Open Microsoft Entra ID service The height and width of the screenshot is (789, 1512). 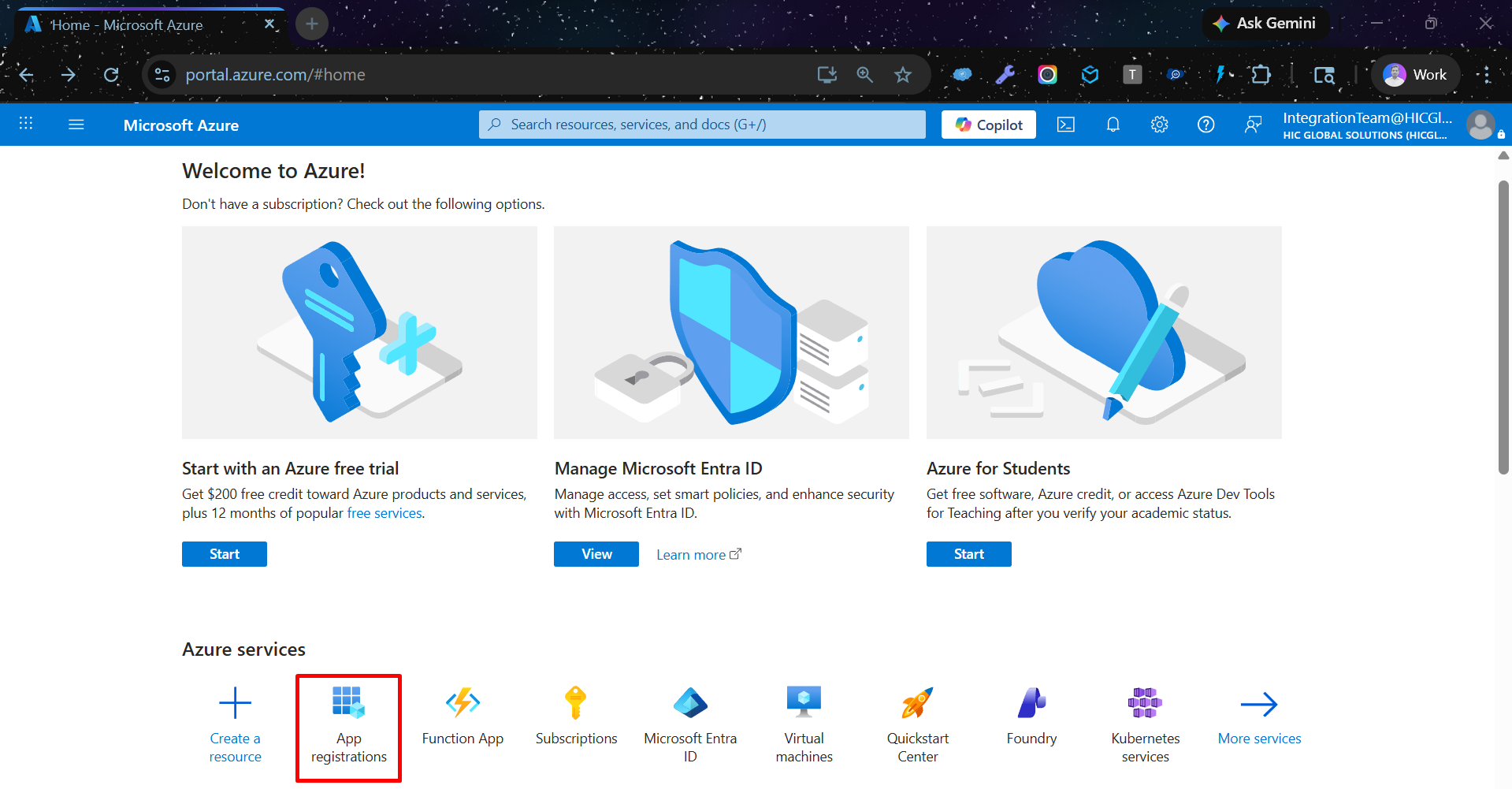coord(690,725)
